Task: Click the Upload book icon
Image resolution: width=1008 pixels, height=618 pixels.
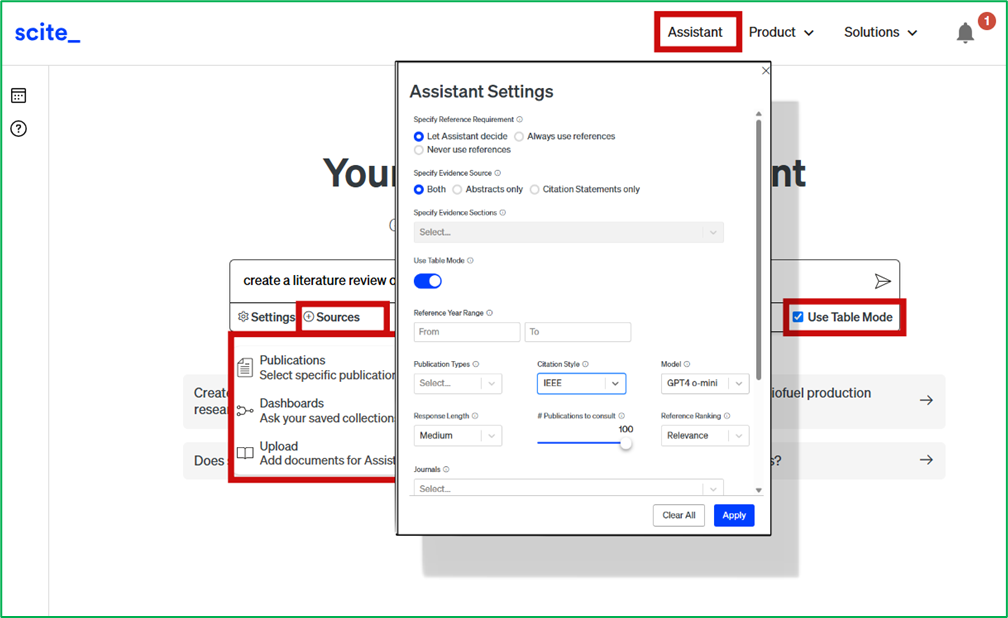Action: pos(245,454)
